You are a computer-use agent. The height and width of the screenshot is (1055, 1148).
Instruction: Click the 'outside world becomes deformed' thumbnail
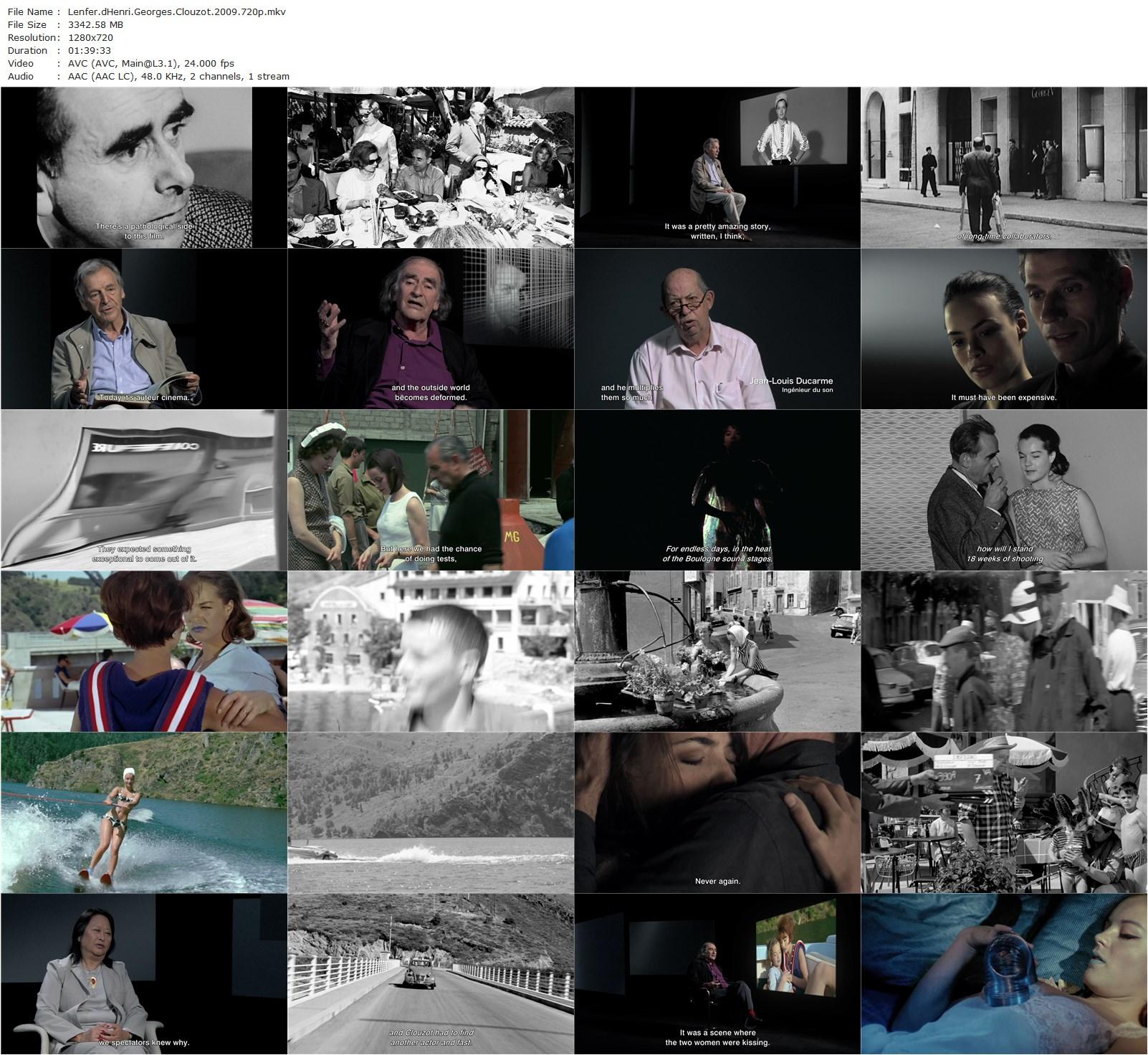coord(430,329)
